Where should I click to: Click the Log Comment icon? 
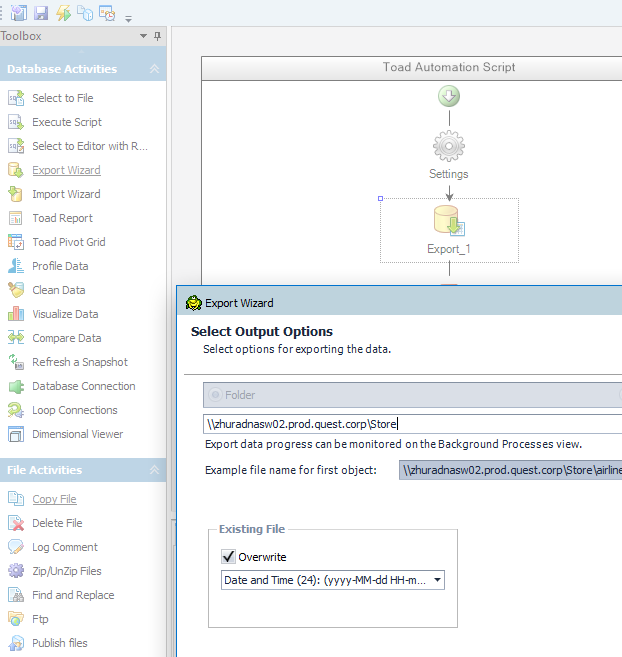[16, 547]
